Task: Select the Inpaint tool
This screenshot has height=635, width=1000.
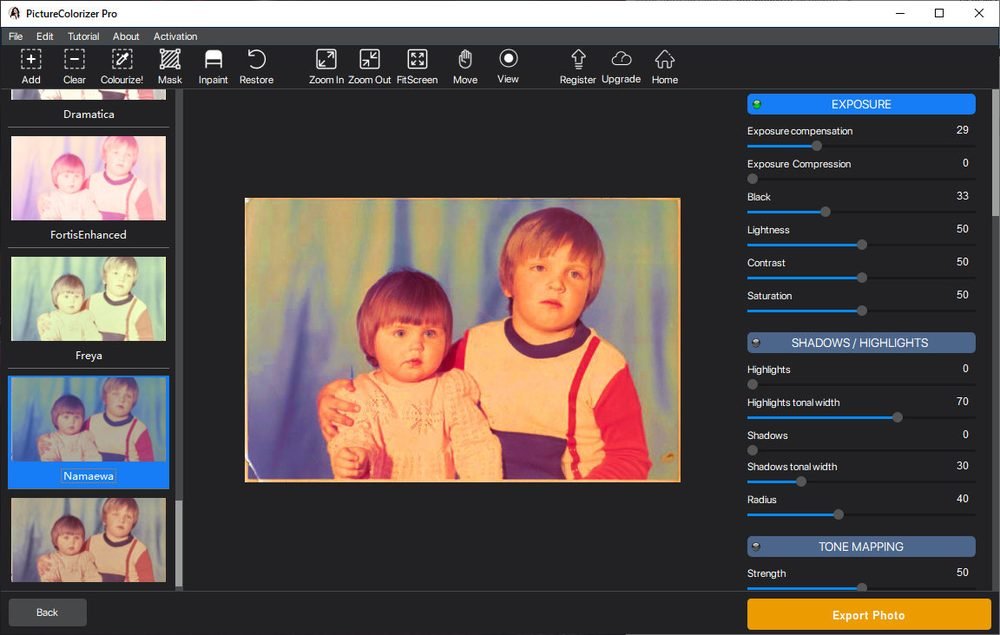Action: tap(213, 60)
